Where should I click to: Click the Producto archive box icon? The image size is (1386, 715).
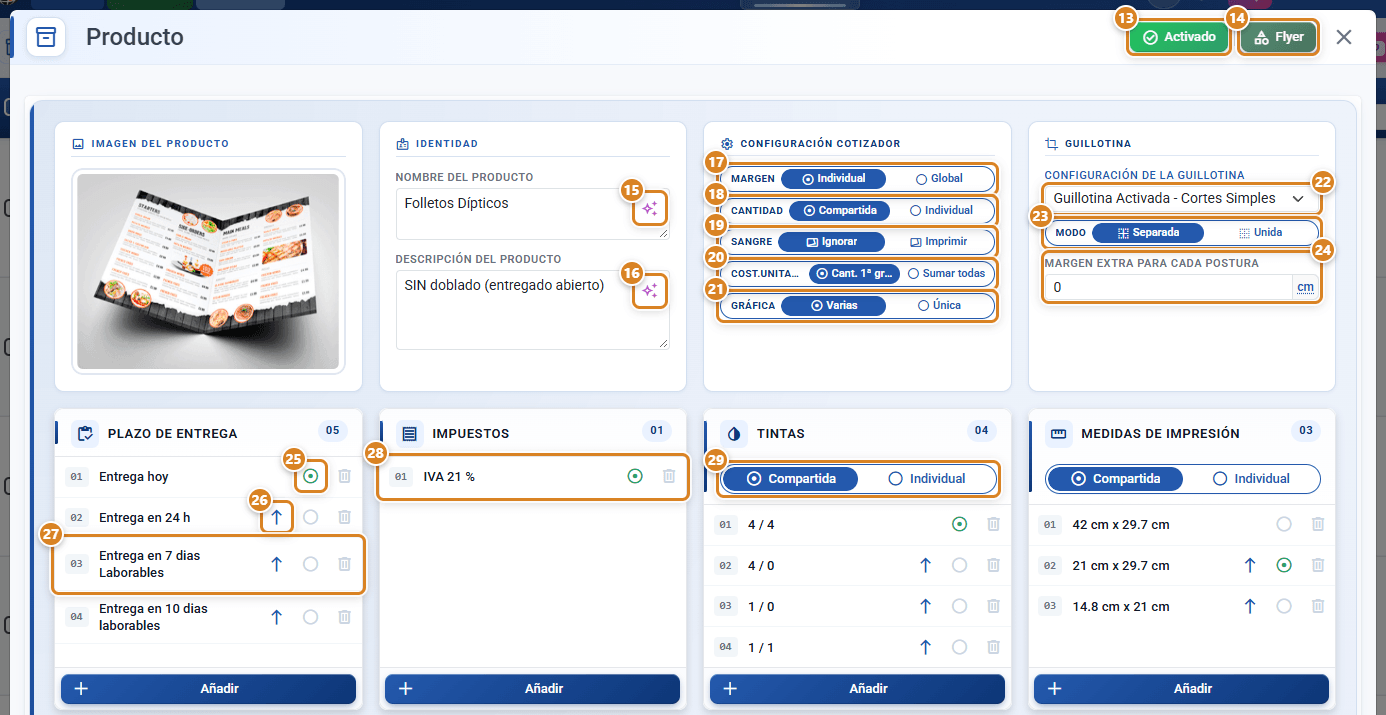pyautogui.click(x=46, y=37)
